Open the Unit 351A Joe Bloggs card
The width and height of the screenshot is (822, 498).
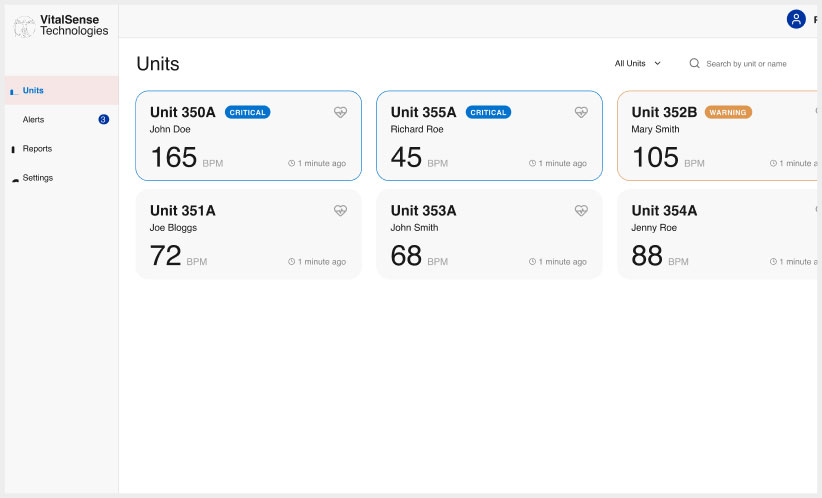coord(248,234)
